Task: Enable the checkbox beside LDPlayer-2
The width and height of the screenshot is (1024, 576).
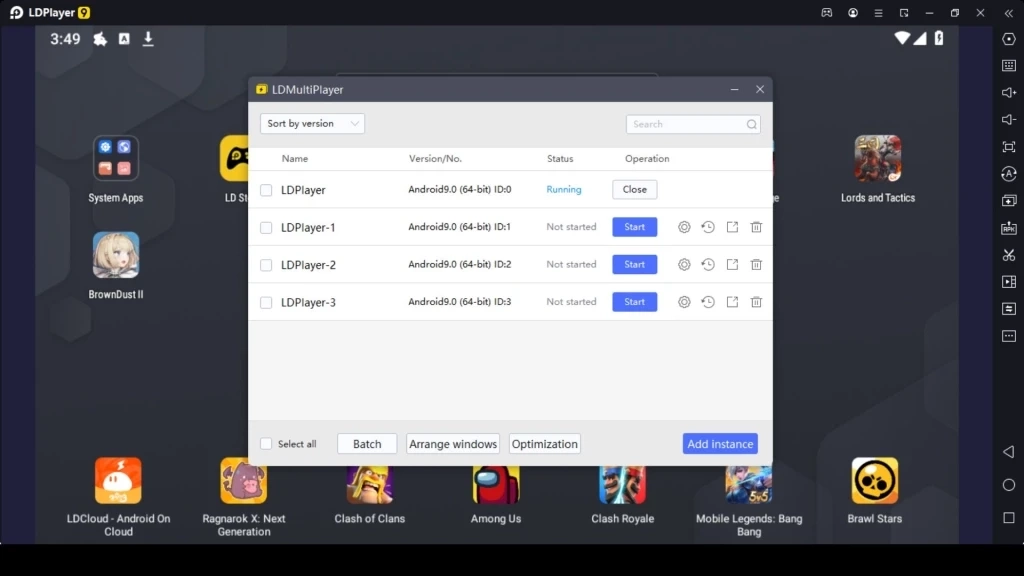Action: click(x=265, y=264)
